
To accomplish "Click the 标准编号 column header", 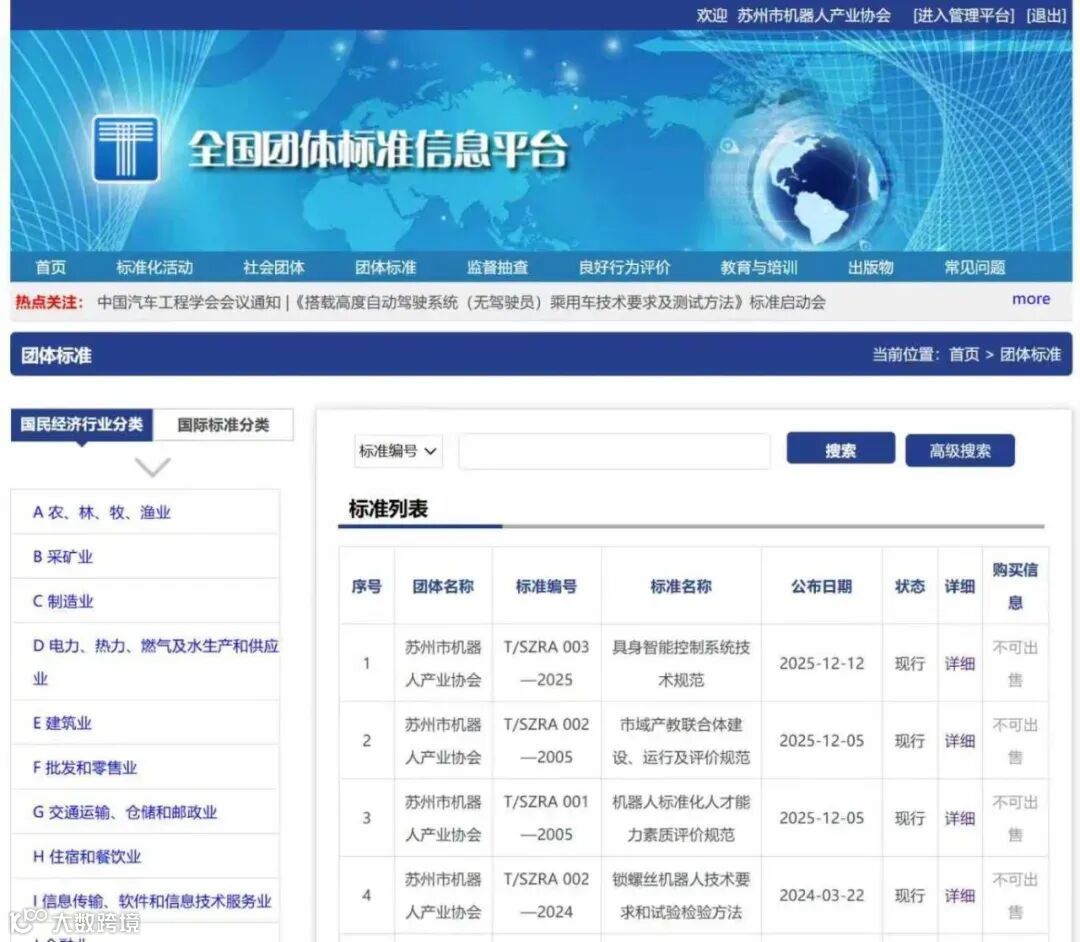I will point(546,586).
